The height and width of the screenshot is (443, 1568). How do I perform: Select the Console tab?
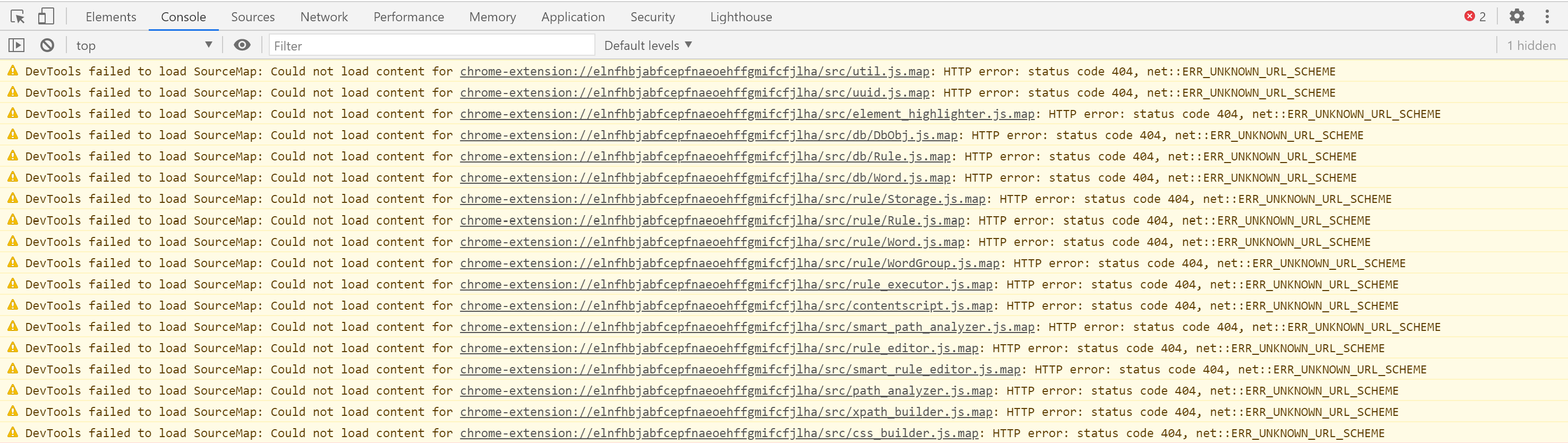(183, 17)
